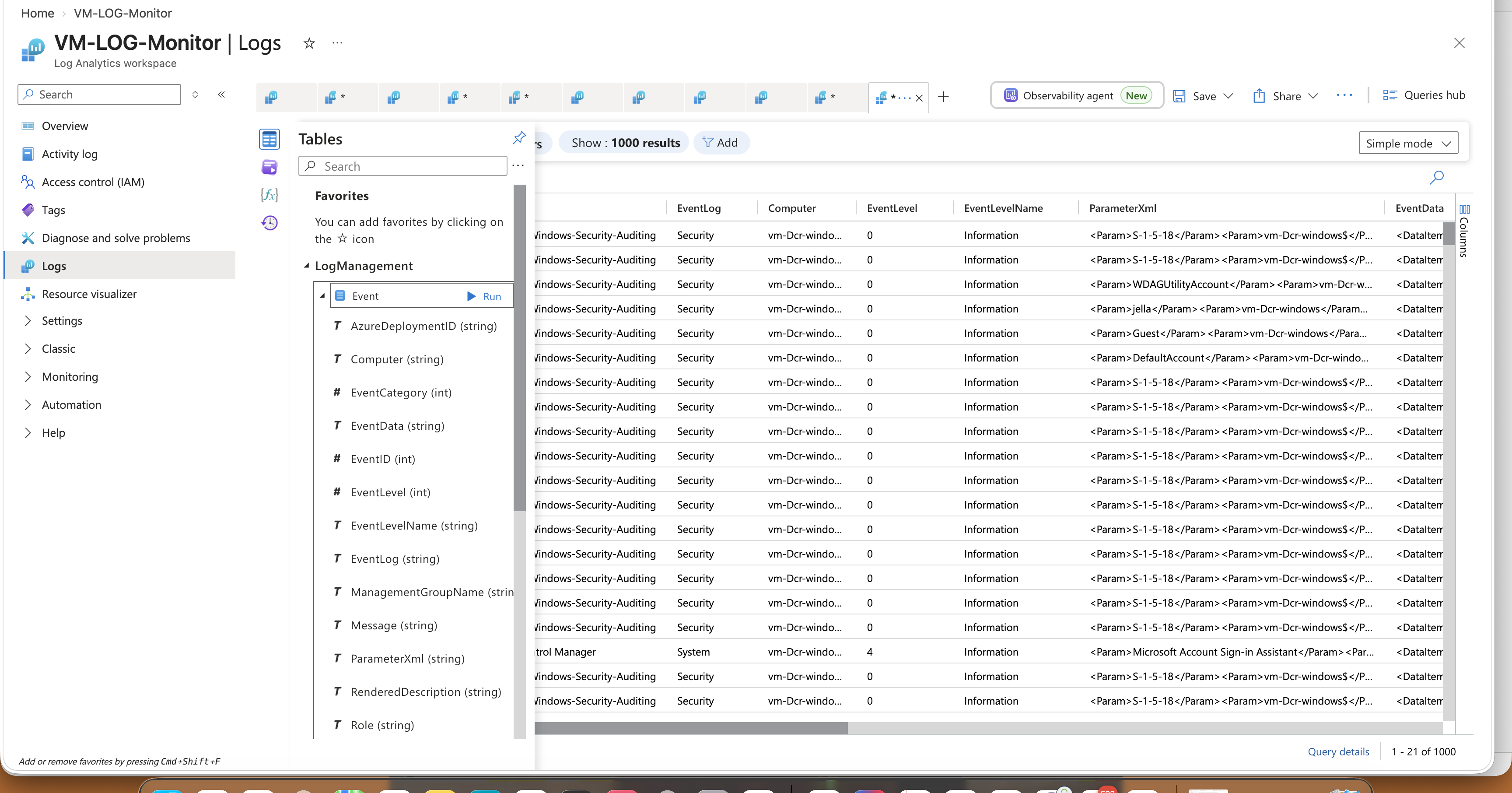Sort by the EventLevel column header

coord(892,208)
